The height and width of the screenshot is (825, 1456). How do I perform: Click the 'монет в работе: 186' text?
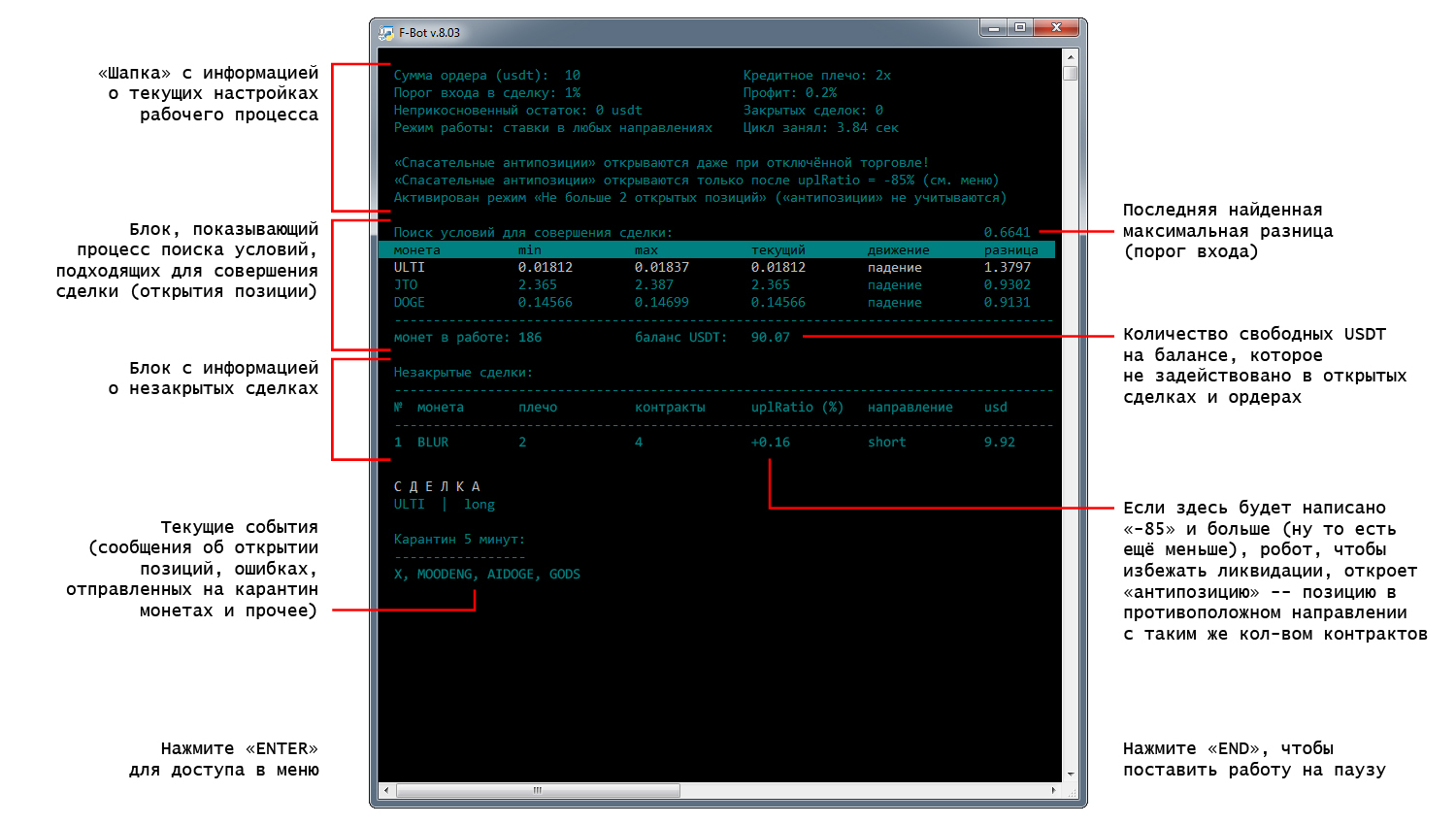[x=468, y=338]
